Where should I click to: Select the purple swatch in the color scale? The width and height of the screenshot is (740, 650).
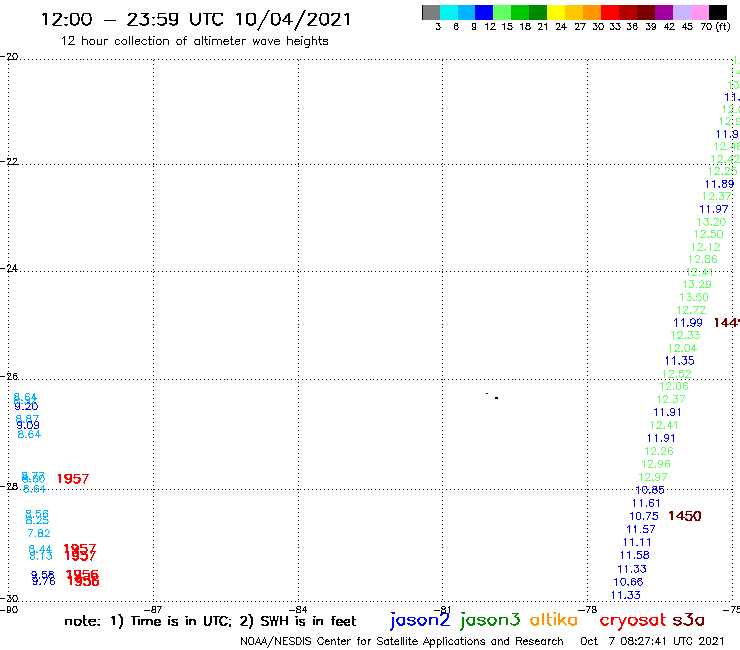pos(663,12)
